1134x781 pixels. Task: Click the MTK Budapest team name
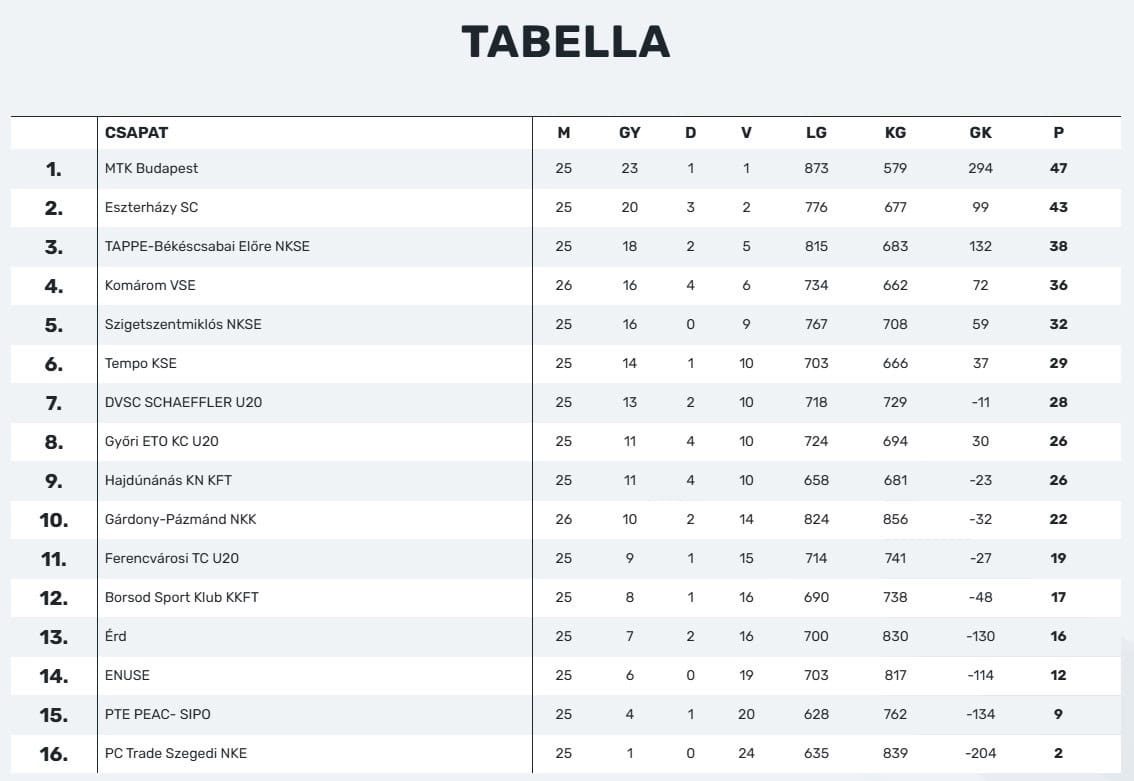click(152, 168)
